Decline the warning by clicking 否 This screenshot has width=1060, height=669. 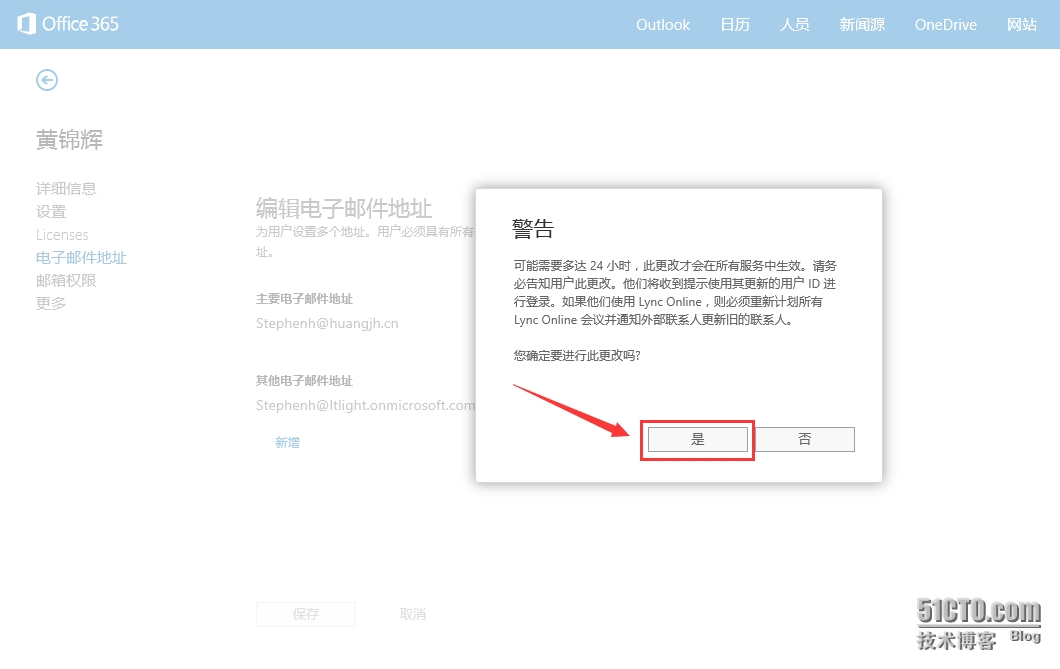coord(805,439)
